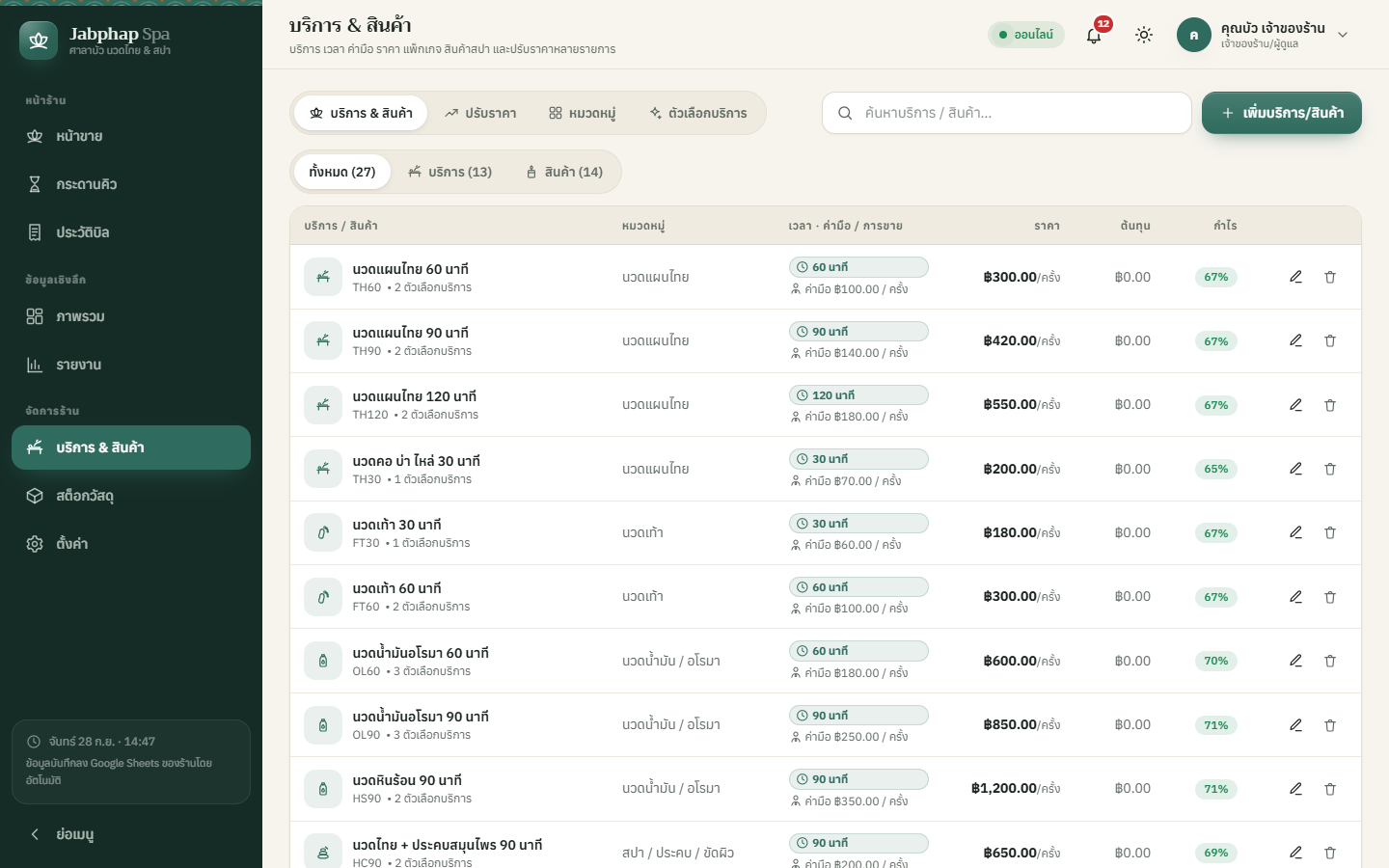The width and height of the screenshot is (1389, 868).
Task: Go to สต็อกวัสดุ stock page
Action: point(131,496)
